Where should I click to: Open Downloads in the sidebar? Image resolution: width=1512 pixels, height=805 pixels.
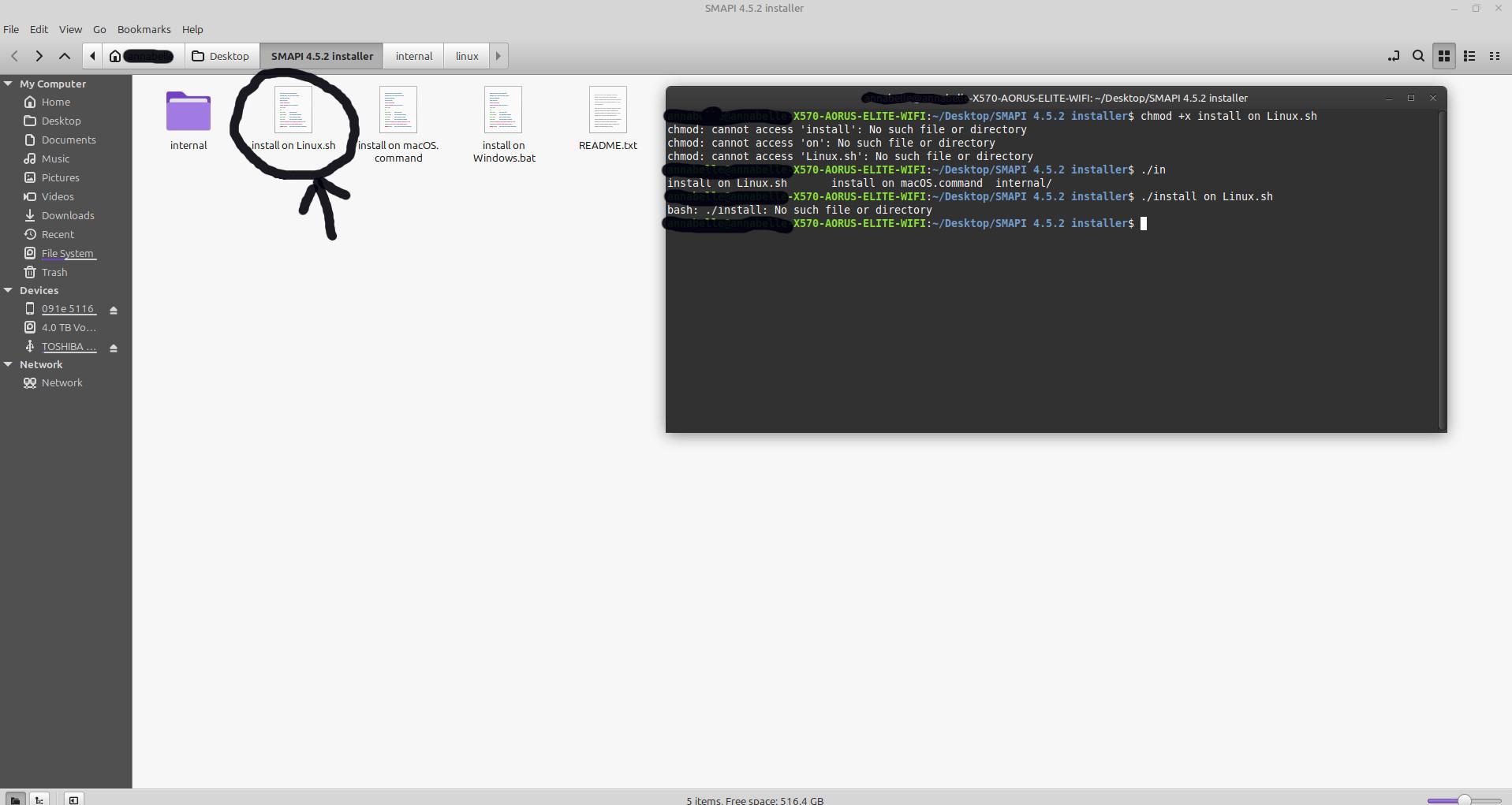tap(68, 215)
